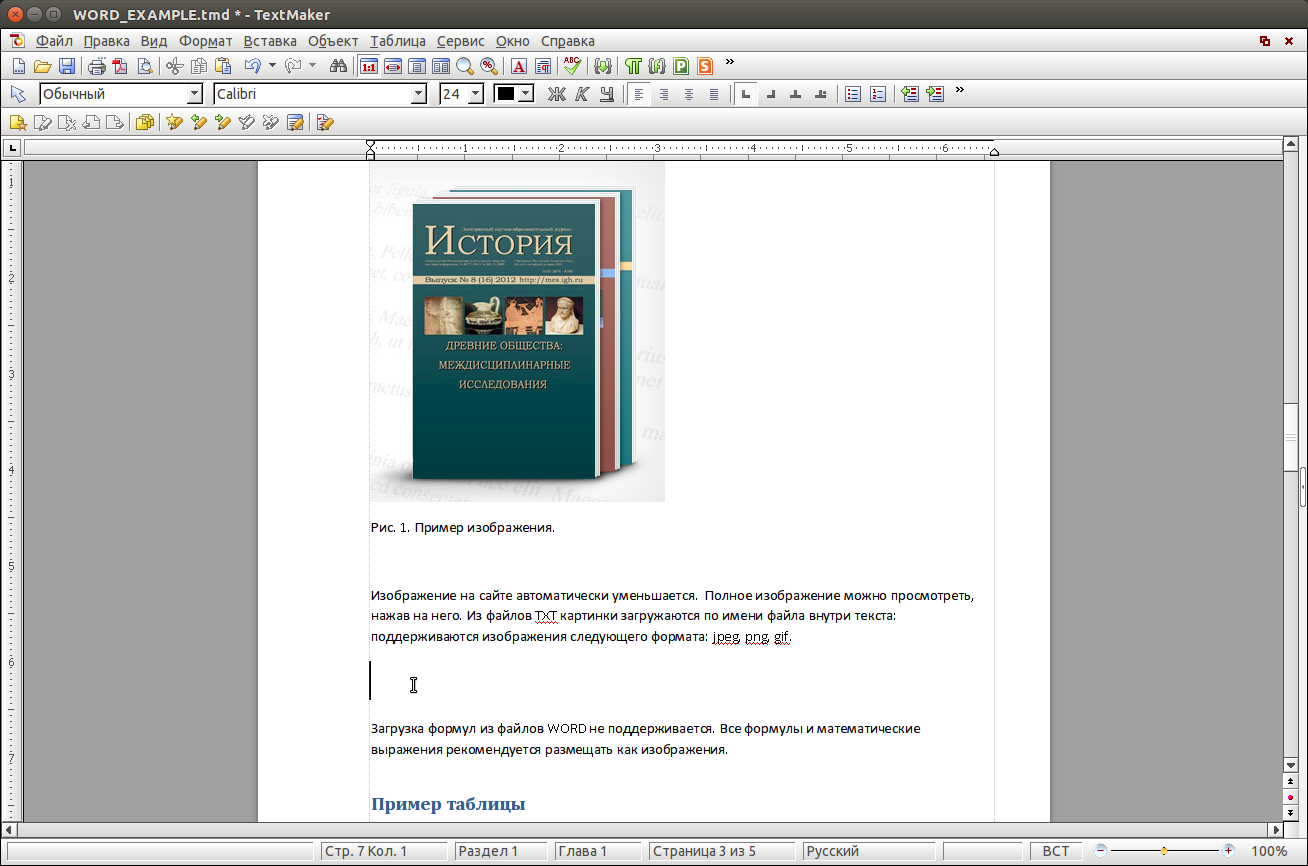Paste from clipboard icon
This screenshot has height=866, width=1308.
tap(223, 67)
